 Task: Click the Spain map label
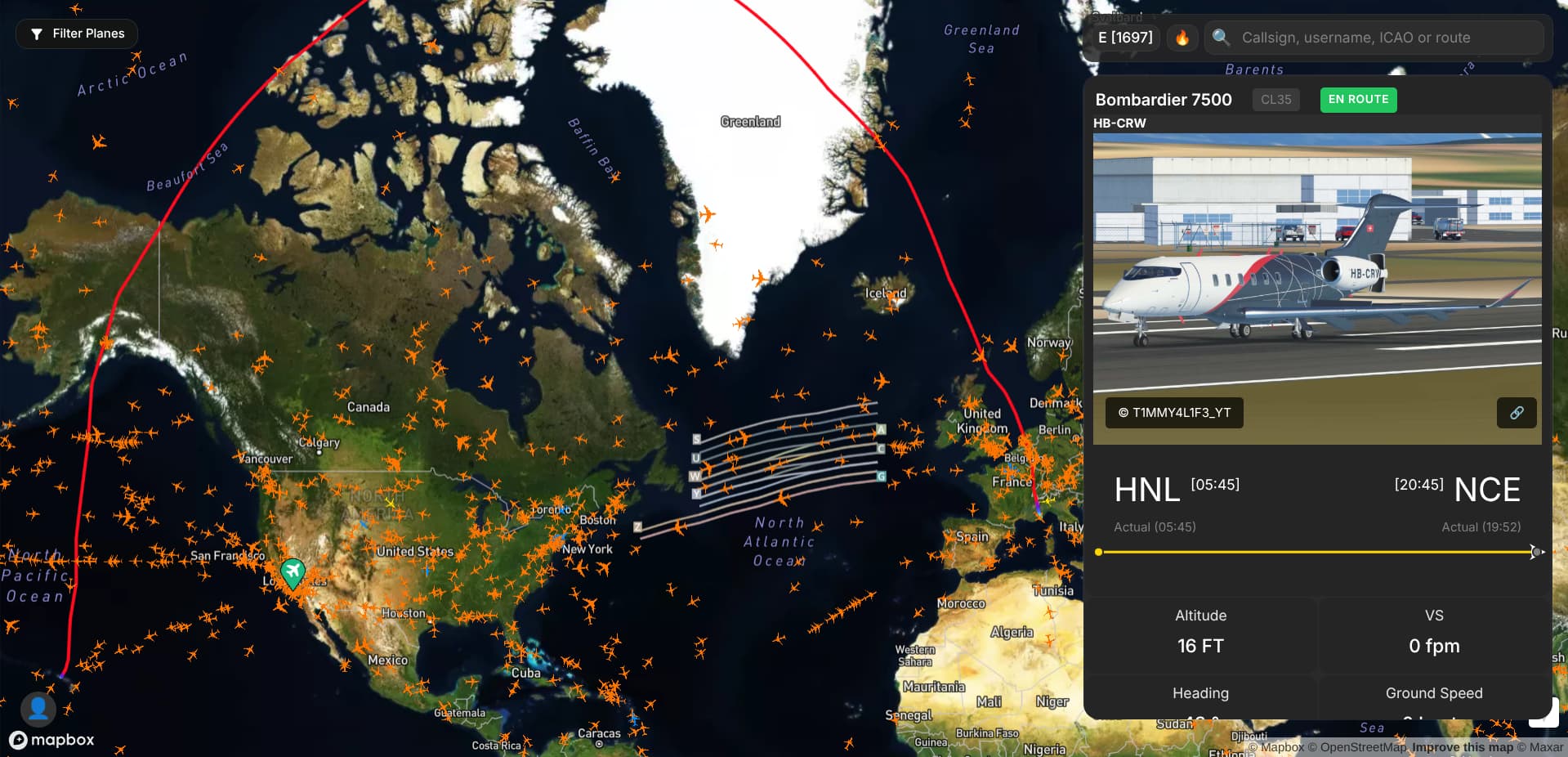click(972, 537)
